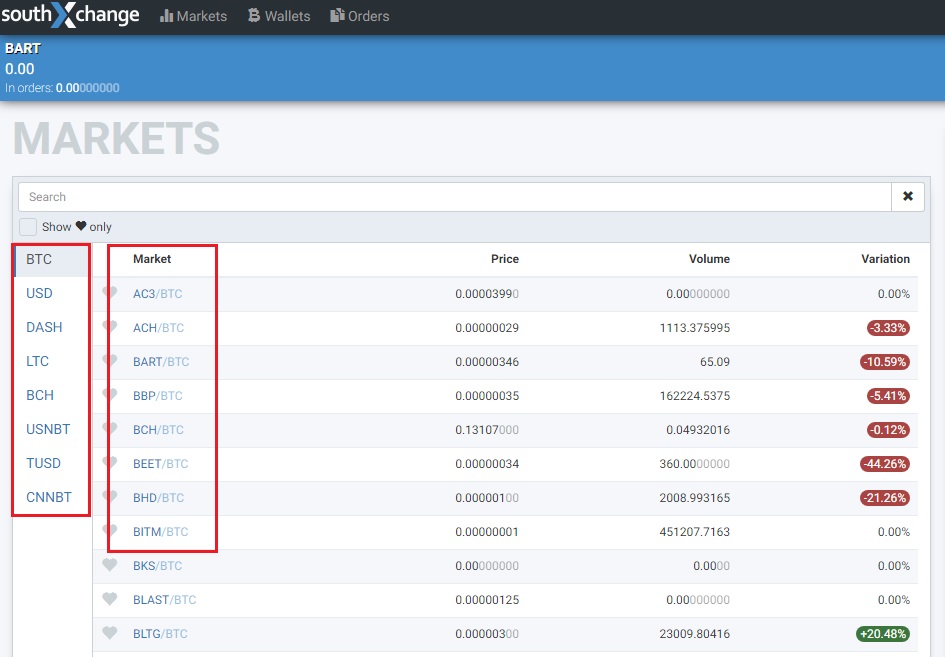This screenshot has width=945, height=657.
Task: Select the TUSD markets tab
Action: tap(43, 464)
